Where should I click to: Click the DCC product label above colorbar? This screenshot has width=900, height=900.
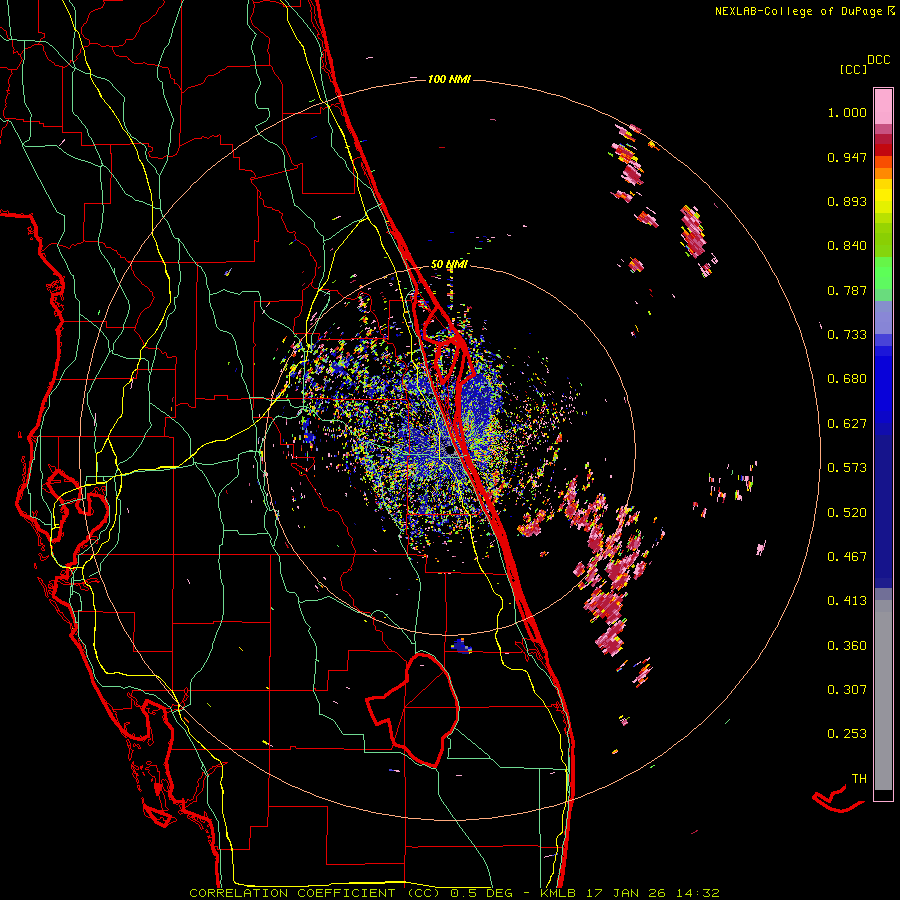(x=878, y=60)
